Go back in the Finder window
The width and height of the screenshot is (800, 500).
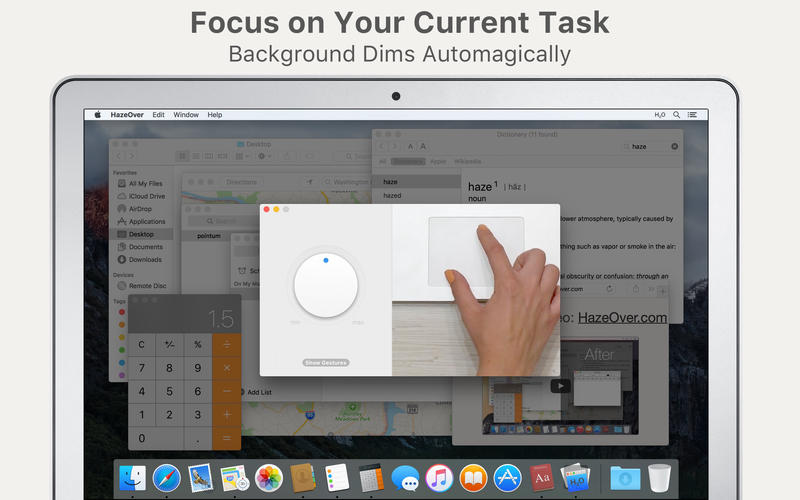coord(119,156)
